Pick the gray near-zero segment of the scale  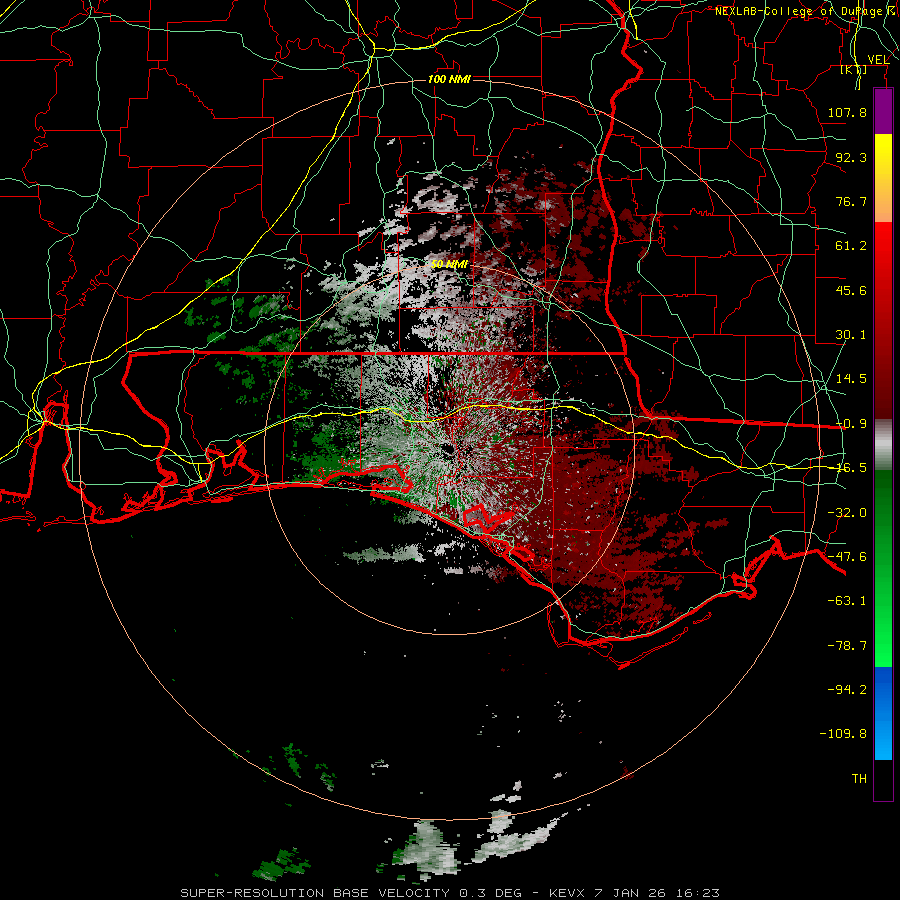coord(883,444)
